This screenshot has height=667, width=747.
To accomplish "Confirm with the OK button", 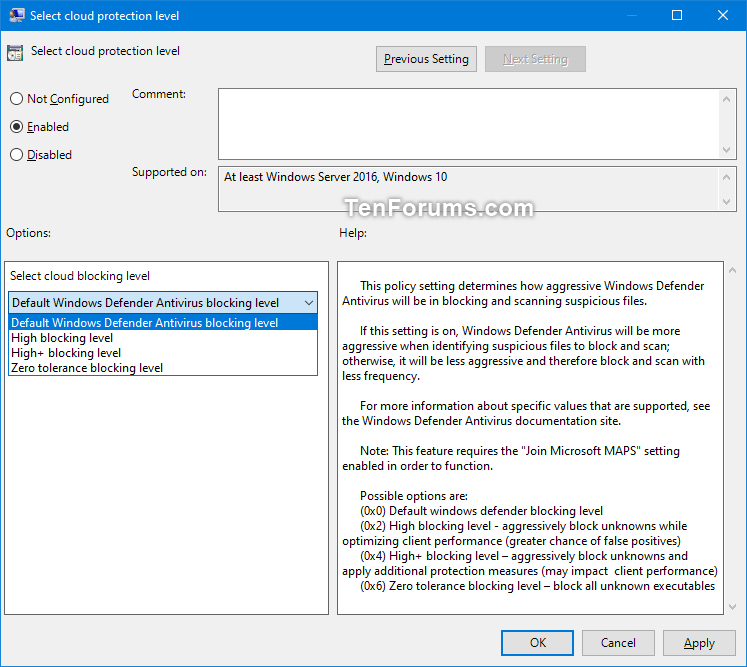I will click(537, 643).
